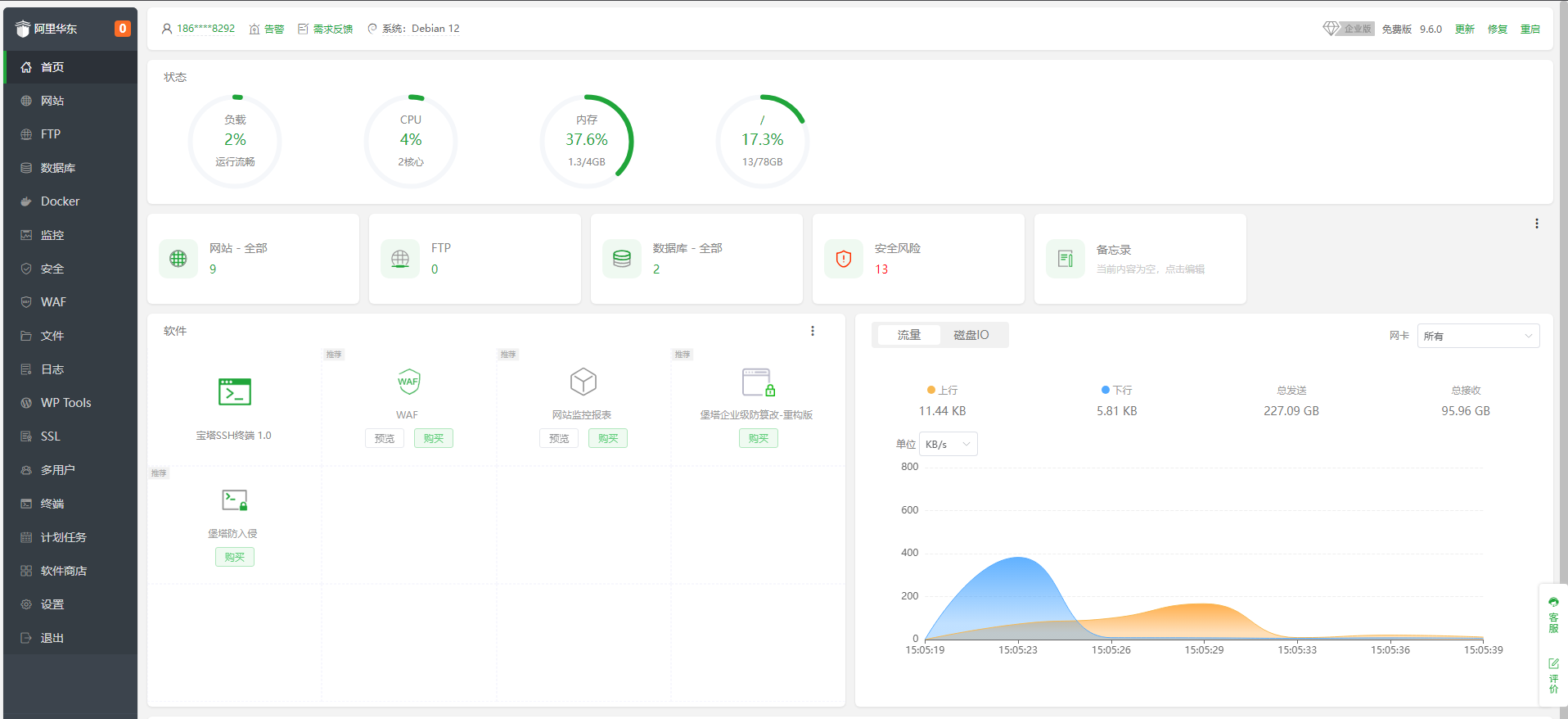Click the 评价 review button

[x=1553, y=676]
